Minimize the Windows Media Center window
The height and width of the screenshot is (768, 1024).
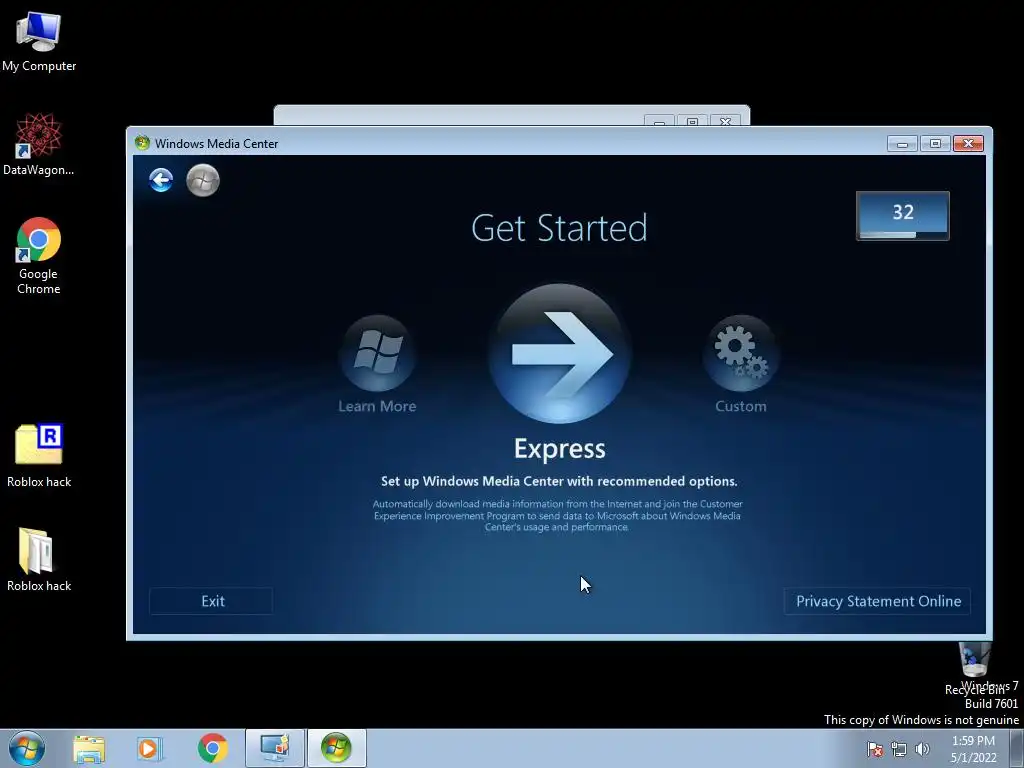click(903, 144)
